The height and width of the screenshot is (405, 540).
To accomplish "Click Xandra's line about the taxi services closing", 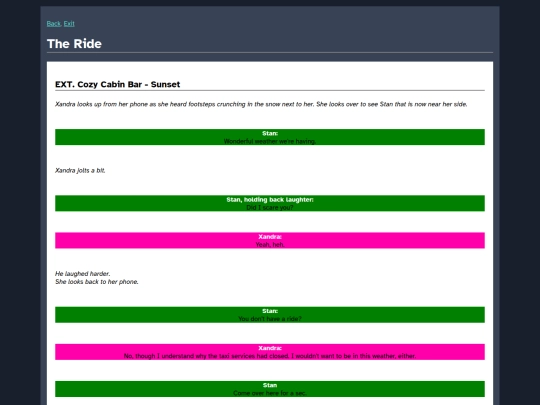I will click(x=270, y=356).
